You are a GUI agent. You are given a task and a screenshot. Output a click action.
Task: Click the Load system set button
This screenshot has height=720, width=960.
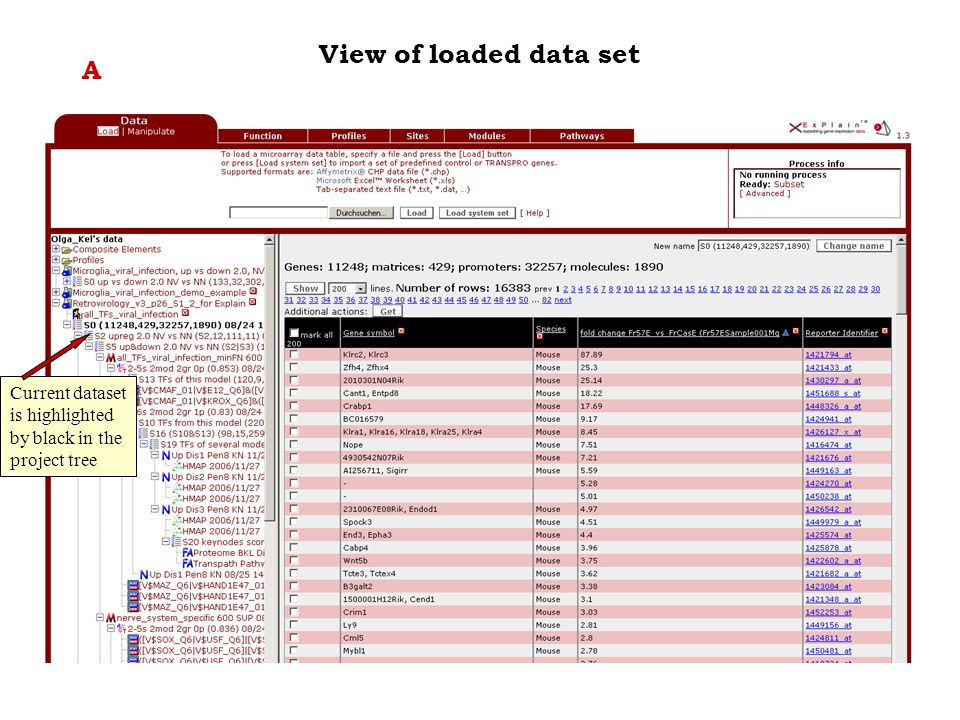pyautogui.click(x=477, y=213)
